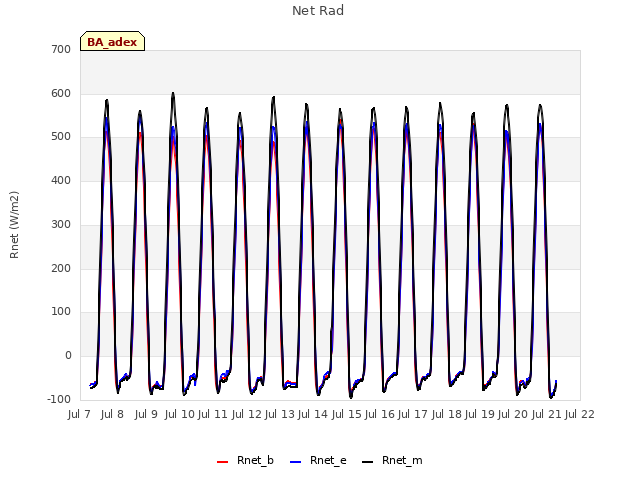Click the Jul 8 x-axis label

tap(112, 414)
